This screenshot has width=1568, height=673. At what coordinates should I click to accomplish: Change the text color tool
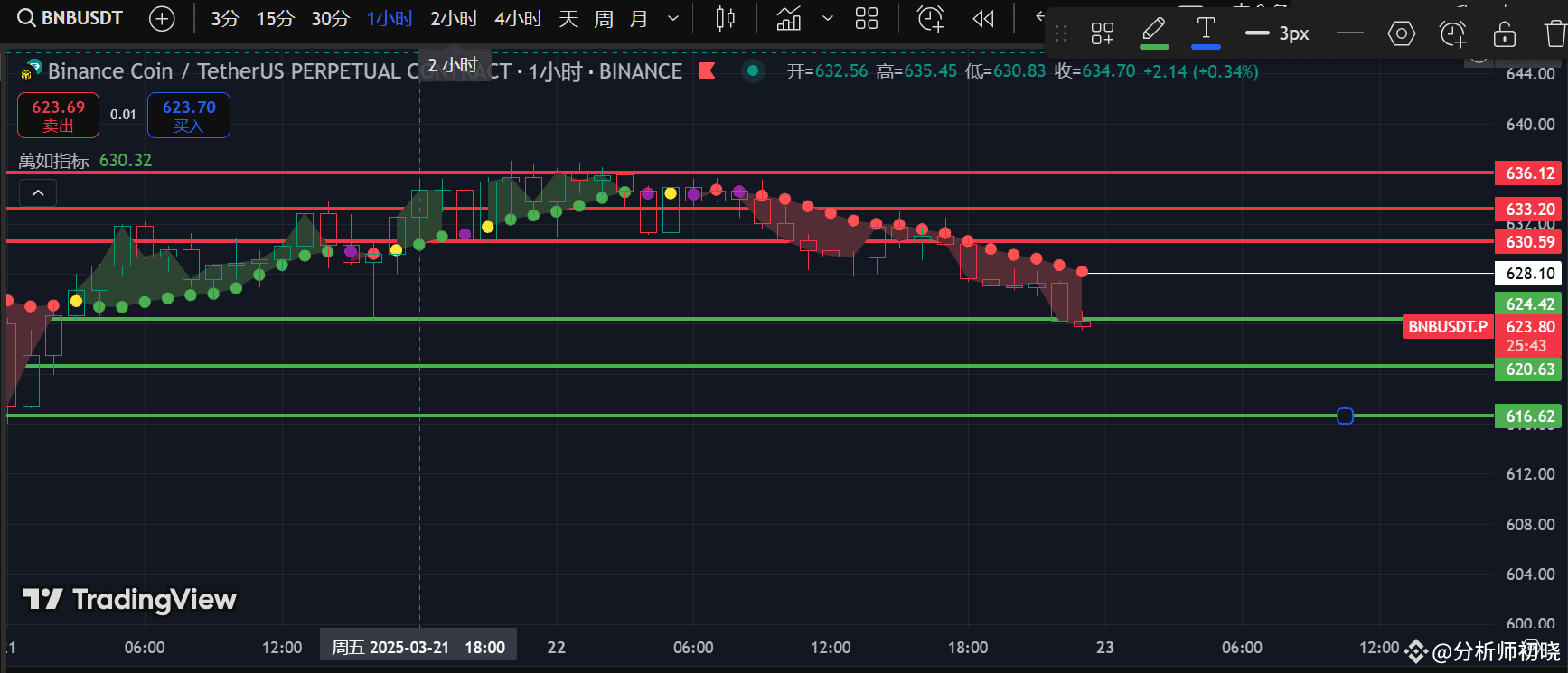[1206, 33]
